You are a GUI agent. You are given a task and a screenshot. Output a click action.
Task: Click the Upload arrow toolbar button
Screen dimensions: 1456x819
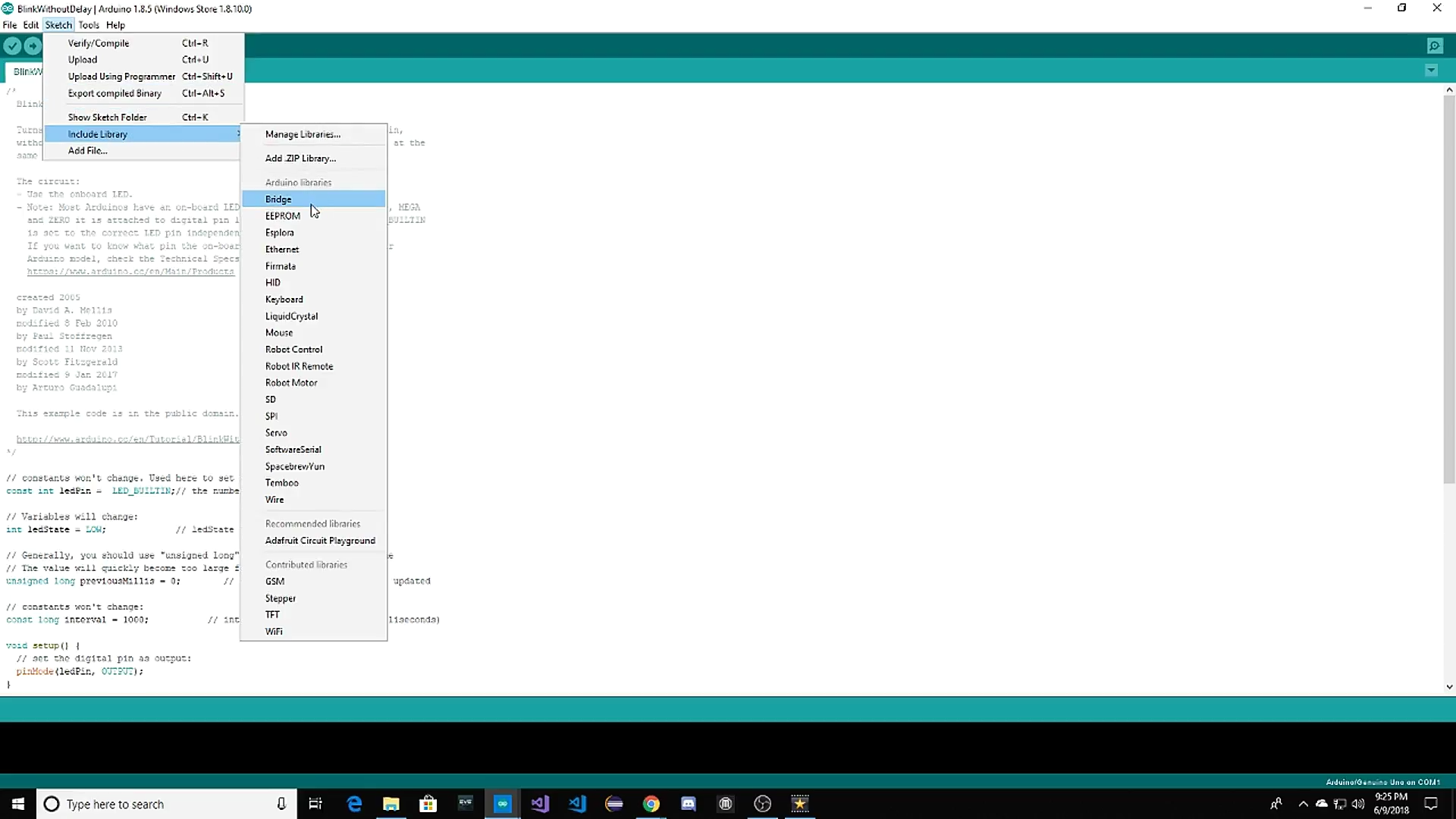(33, 46)
